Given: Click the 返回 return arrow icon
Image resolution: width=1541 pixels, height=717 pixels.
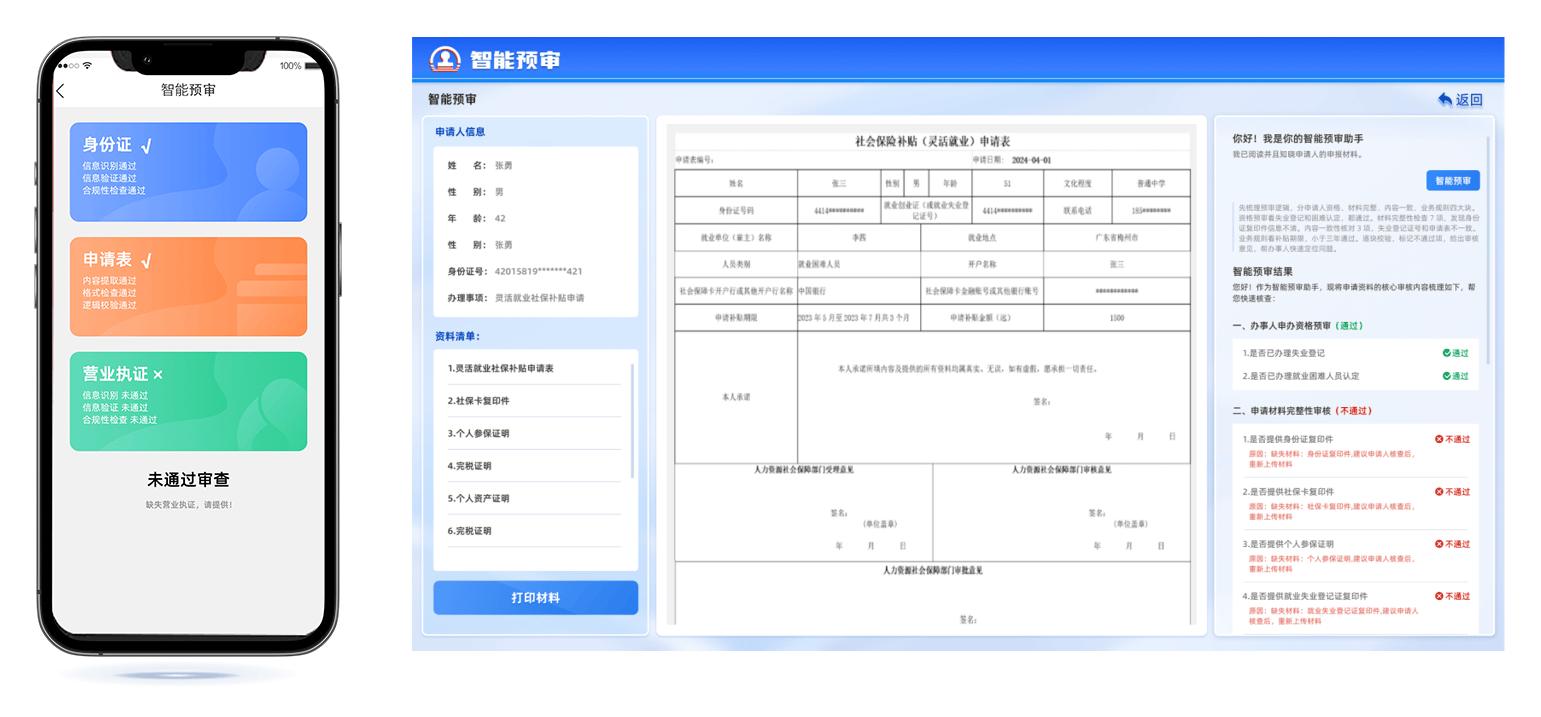Looking at the screenshot, I should pos(1445,100).
